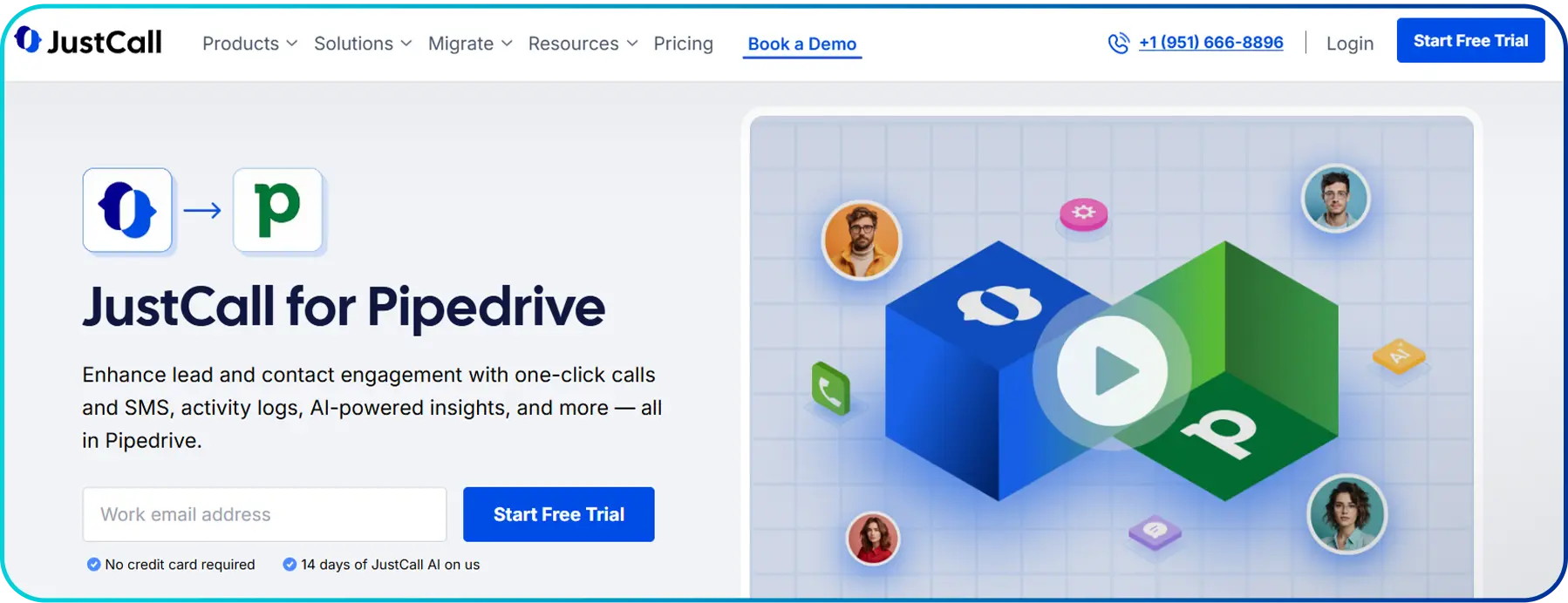Screen dimensions: 1568x603
Task: Click the pink gear icon in illustration
Action: pyautogui.click(x=1083, y=213)
